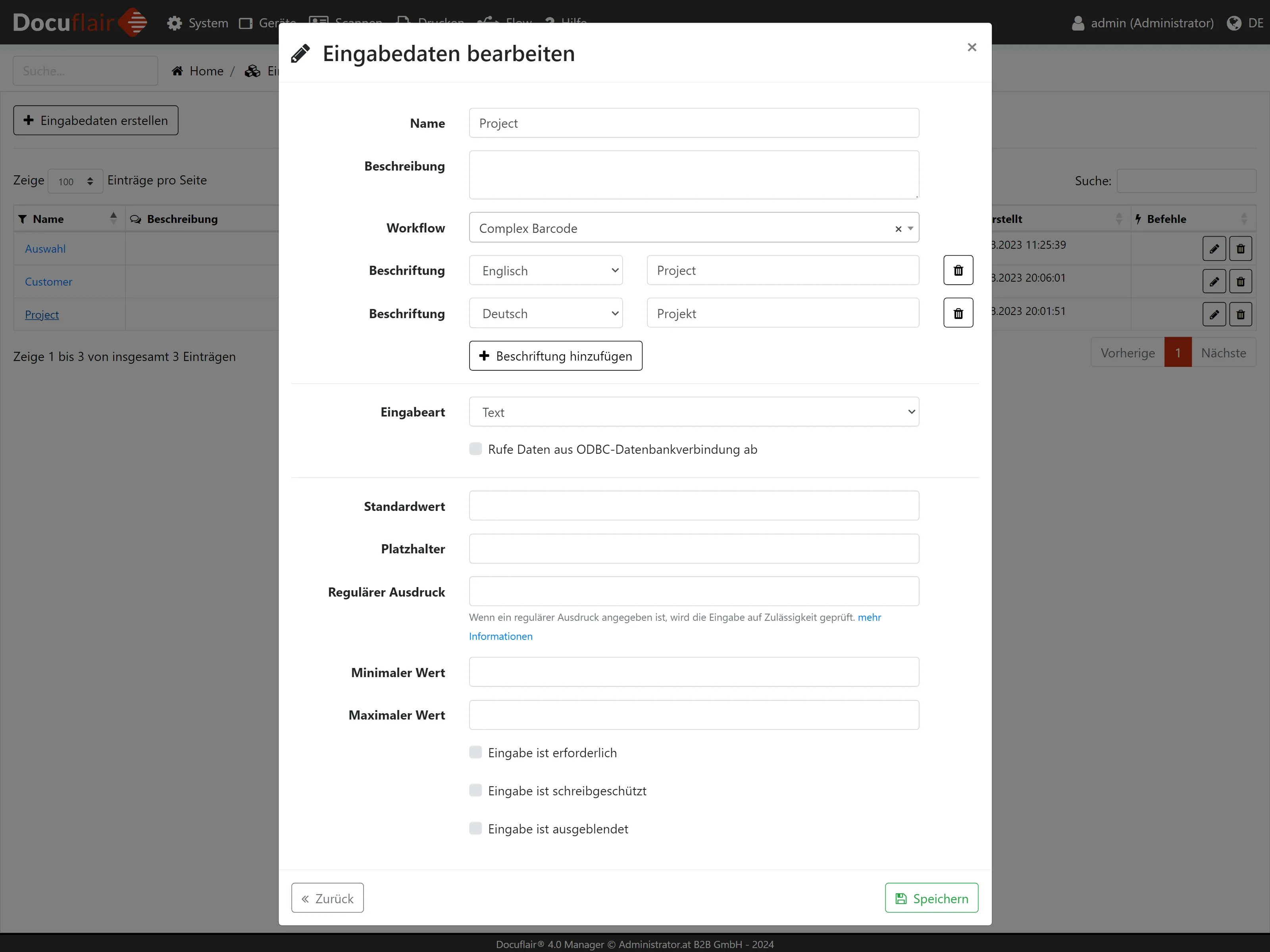Viewport: 1270px width, 952px height.
Task: Check Eingabe ist erforderlich
Action: click(475, 752)
